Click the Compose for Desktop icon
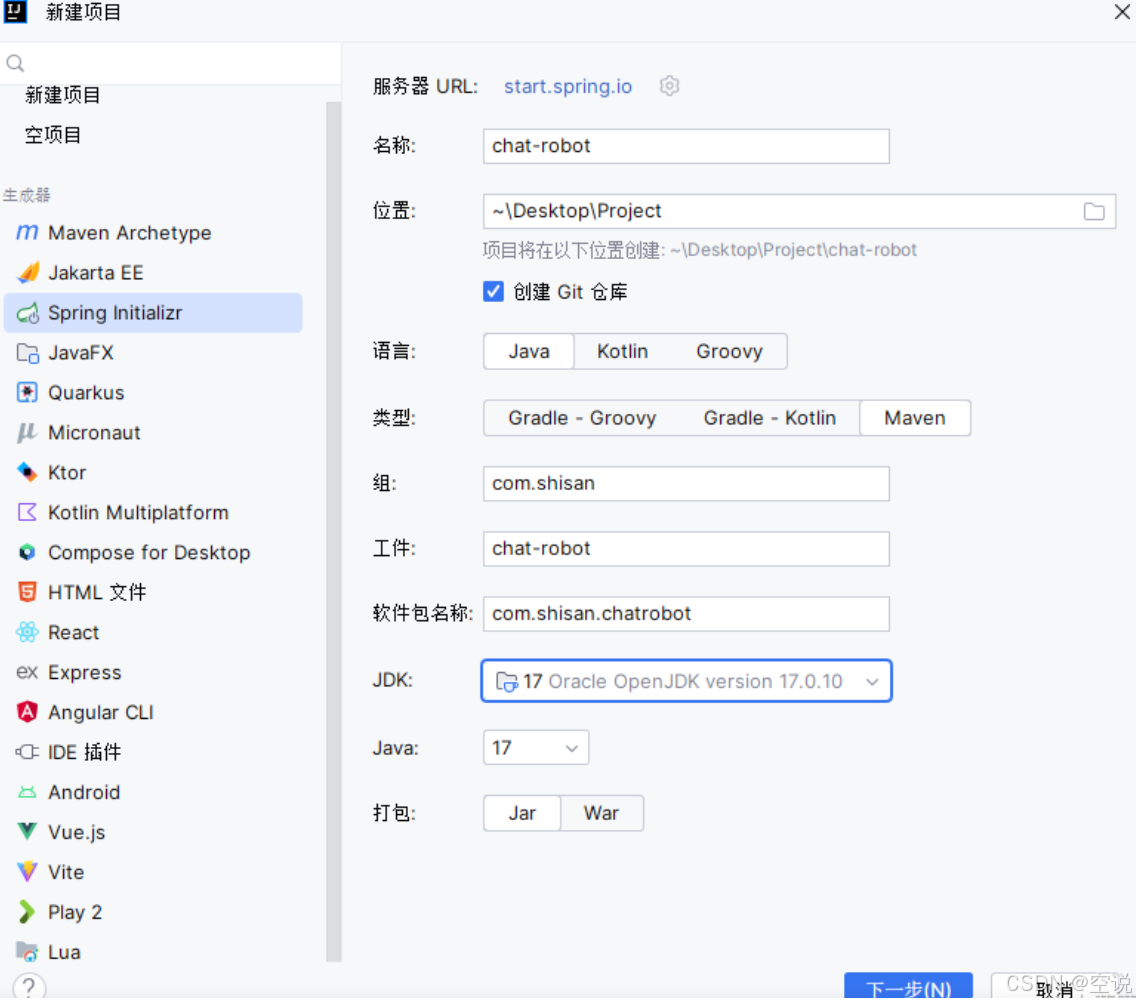The height and width of the screenshot is (1003, 1136). 28,552
